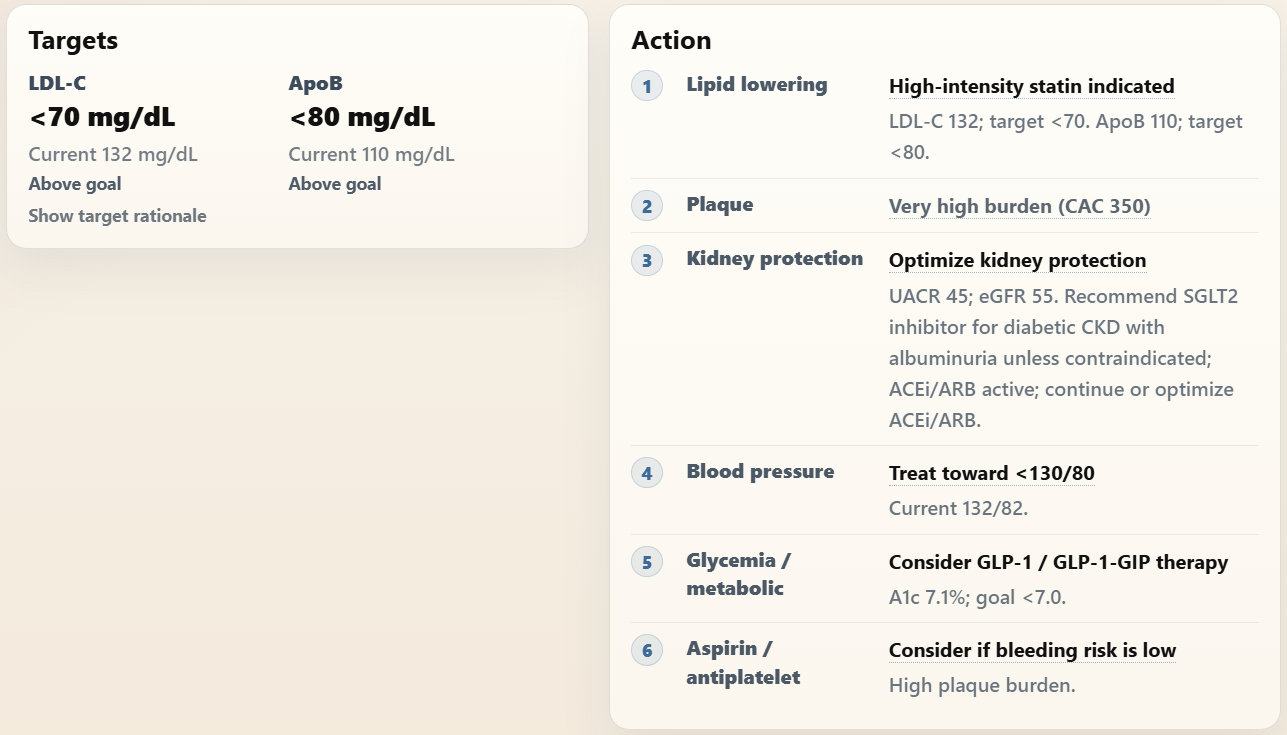Select the Lipid lowering row label
The height and width of the screenshot is (735, 1287).
(x=756, y=85)
